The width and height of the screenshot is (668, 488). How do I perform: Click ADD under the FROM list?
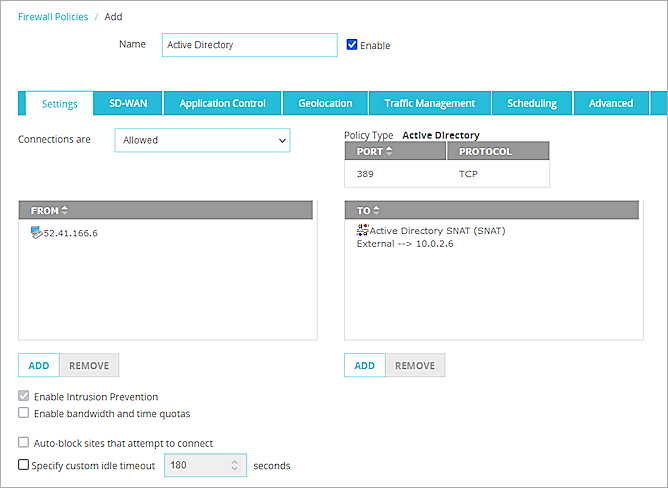coord(39,365)
